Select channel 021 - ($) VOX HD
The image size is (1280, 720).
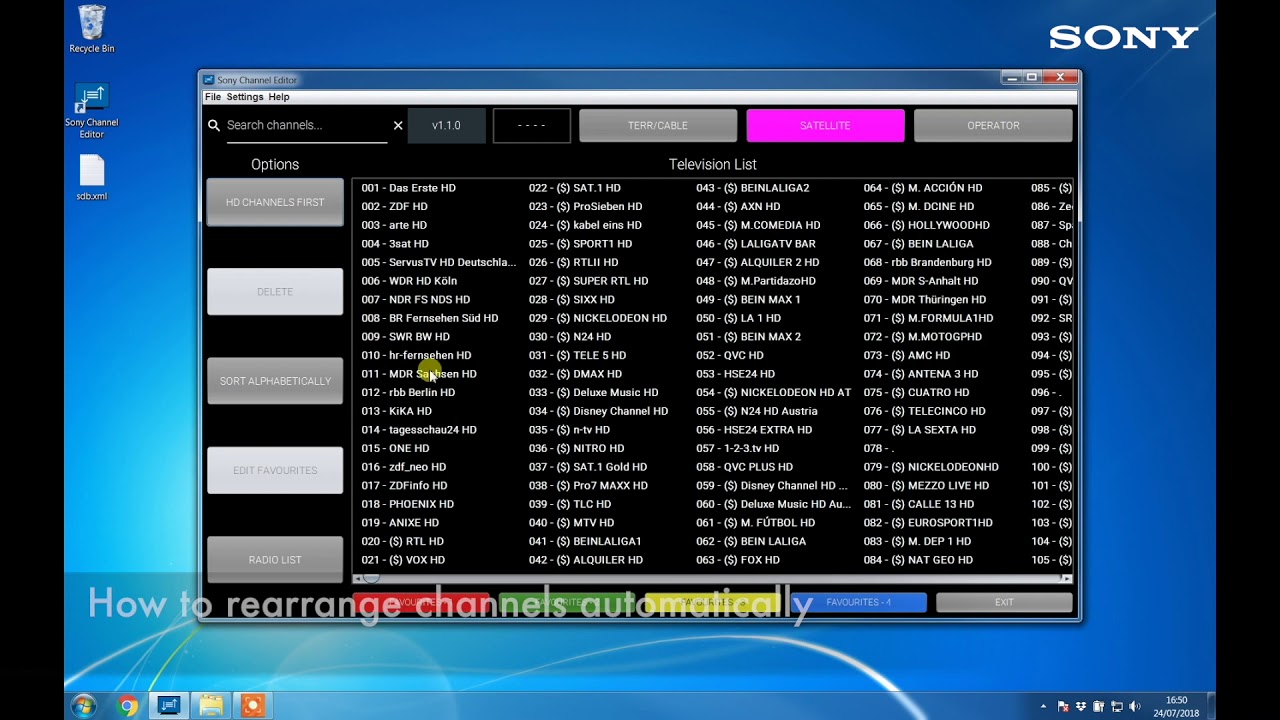tap(403, 560)
